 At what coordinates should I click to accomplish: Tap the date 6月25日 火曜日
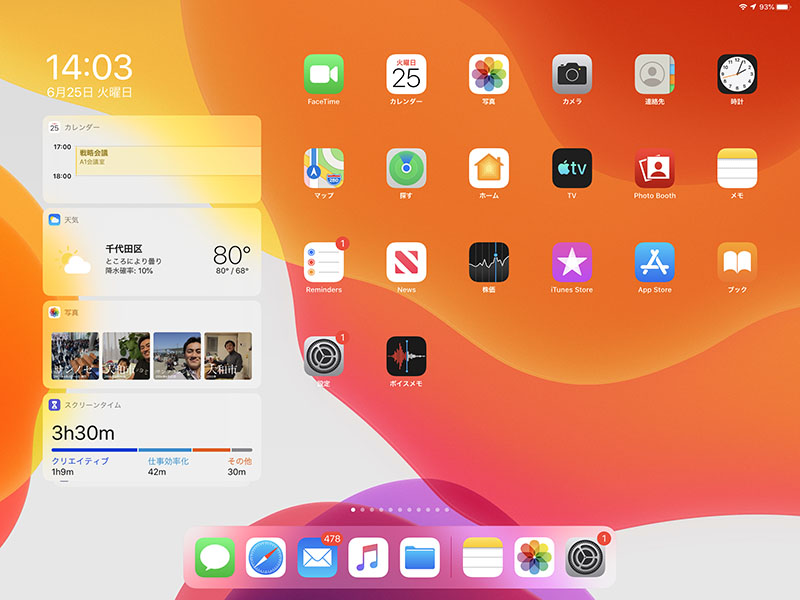click(x=89, y=92)
